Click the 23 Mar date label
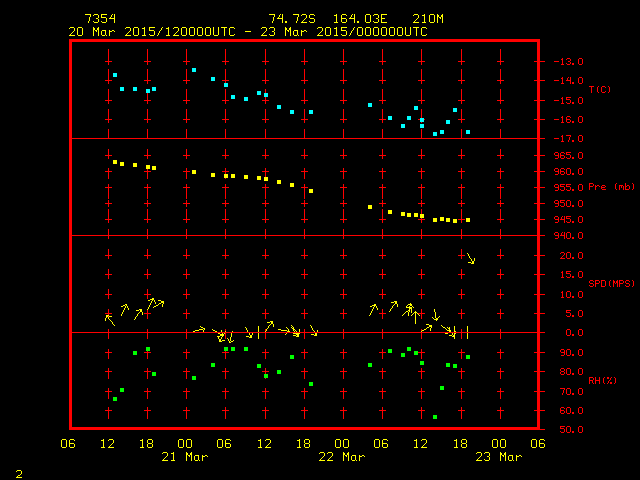 coord(498,456)
